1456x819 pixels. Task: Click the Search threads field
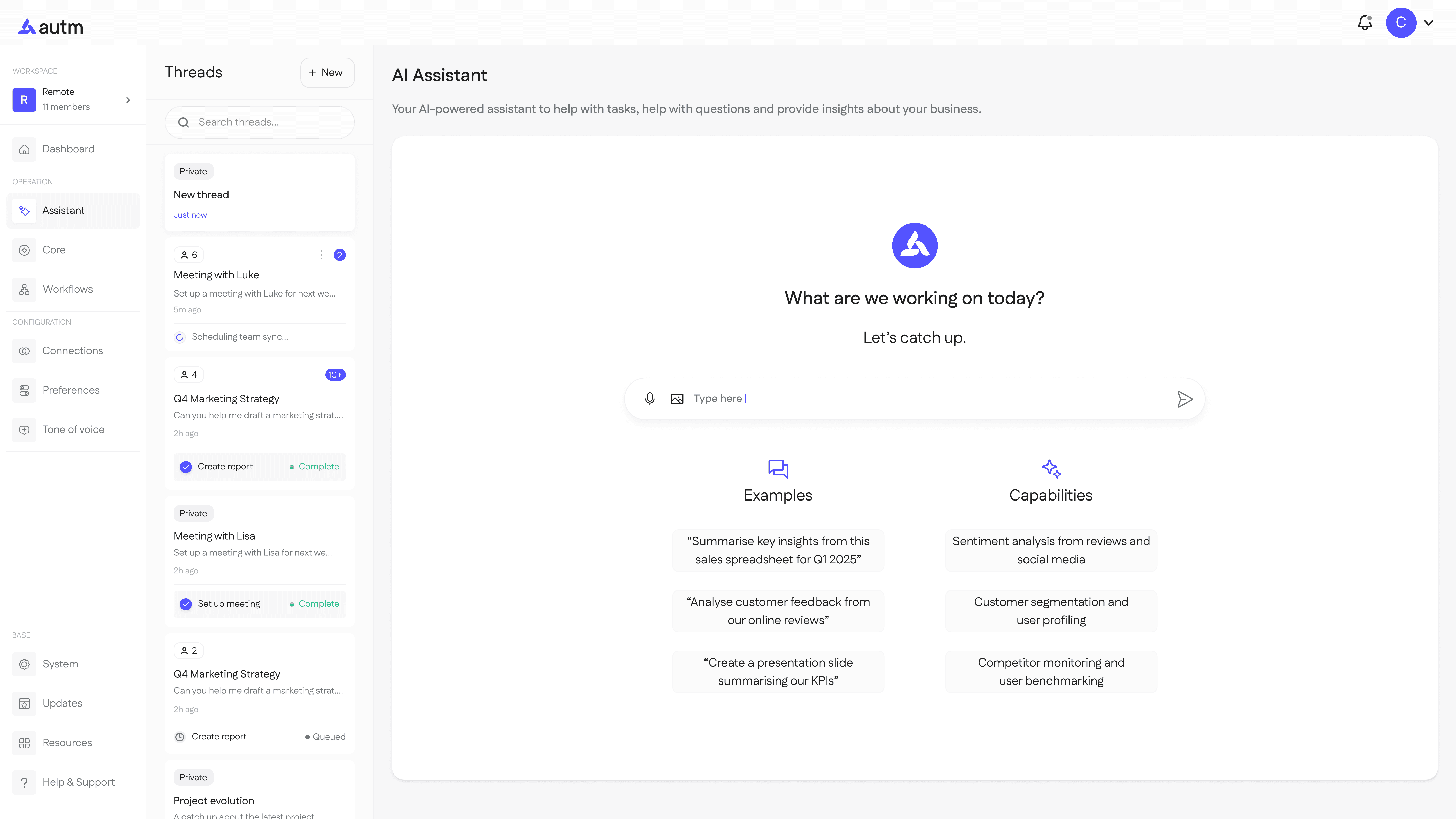(x=259, y=122)
